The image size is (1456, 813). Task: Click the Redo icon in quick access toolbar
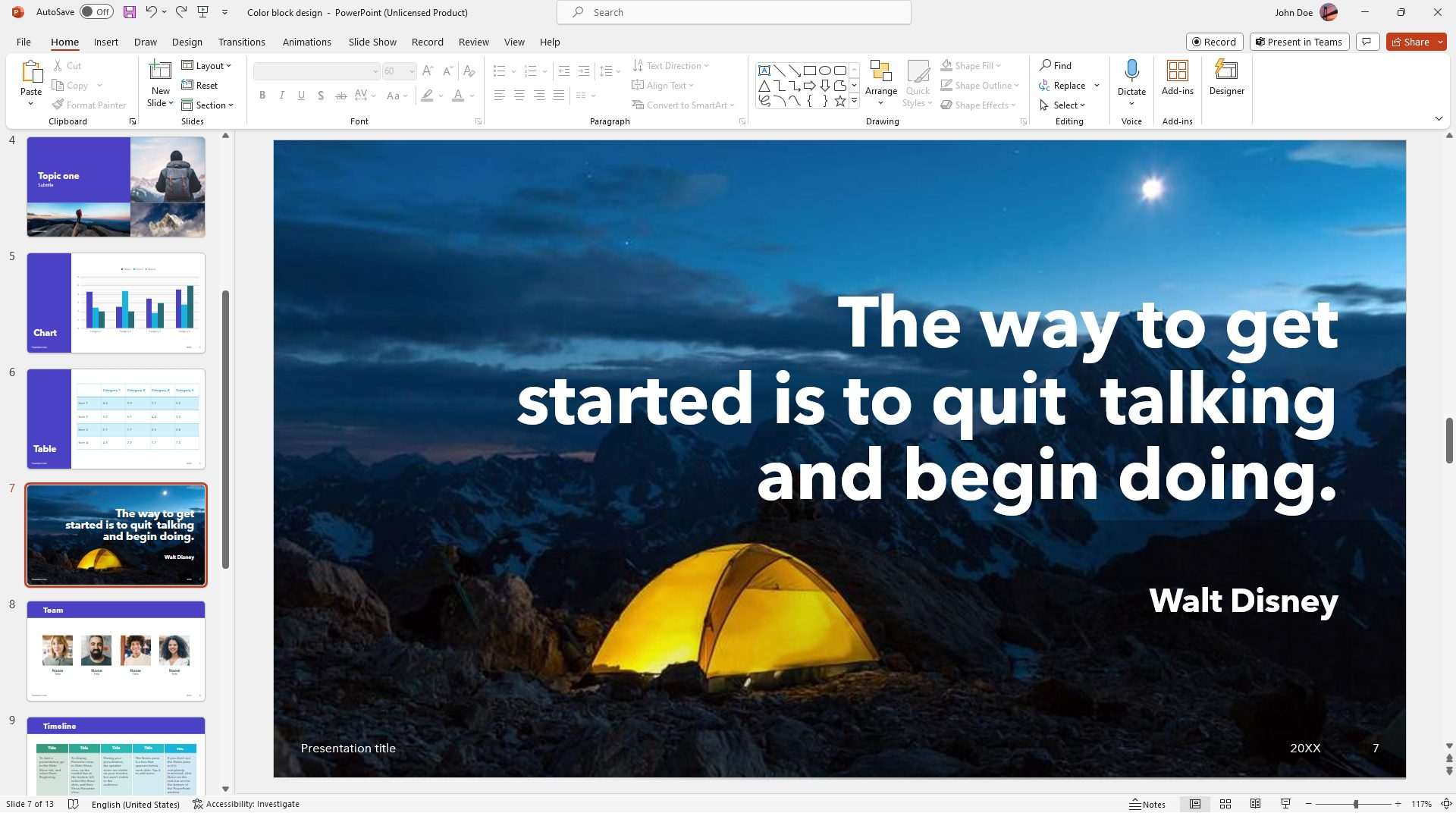180,12
